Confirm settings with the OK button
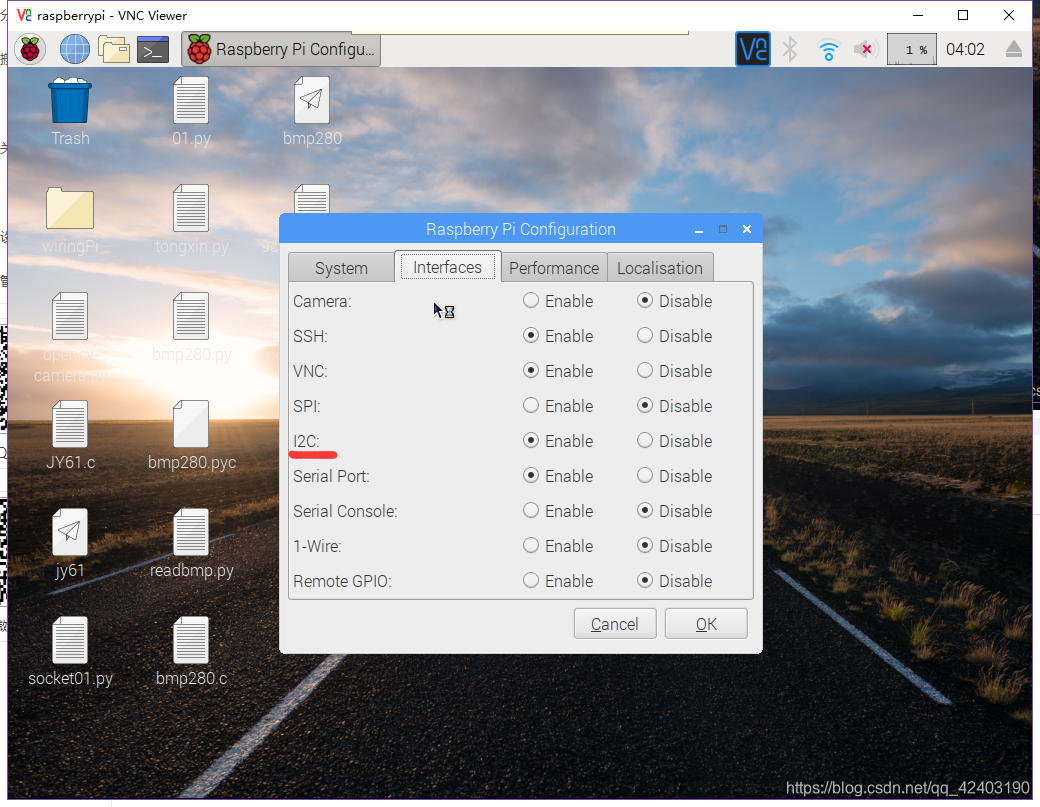The image size is (1040, 807). (706, 624)
